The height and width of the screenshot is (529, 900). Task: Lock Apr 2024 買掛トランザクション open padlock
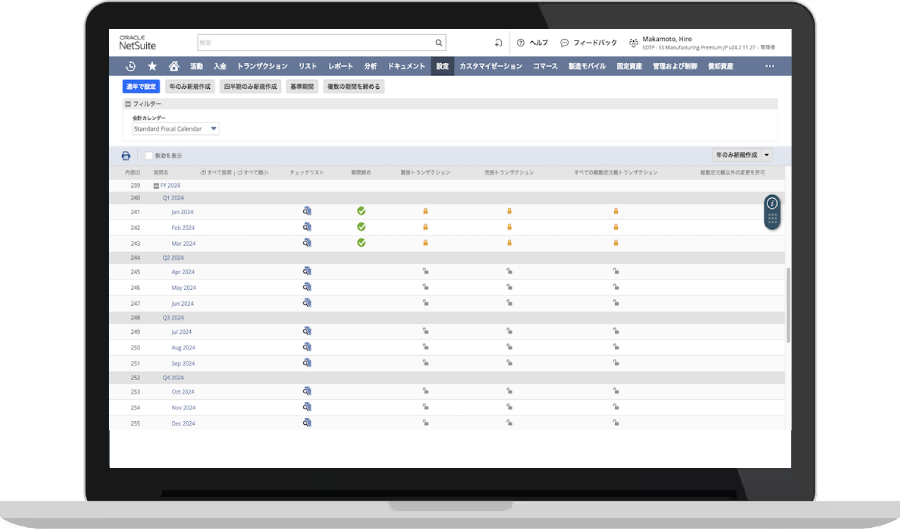[425, 271]
